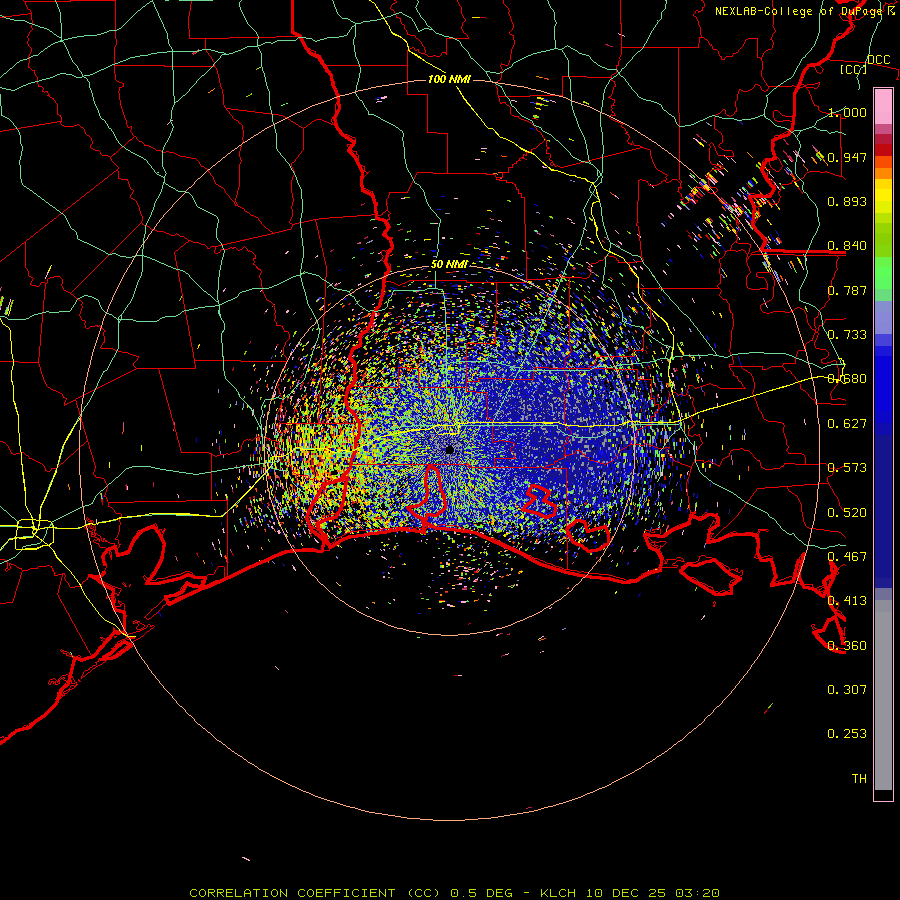Image resolution: width=900 pixels, height=900 pixels.
Task: Click the 0.680 scale value
Action: [847, 379]
